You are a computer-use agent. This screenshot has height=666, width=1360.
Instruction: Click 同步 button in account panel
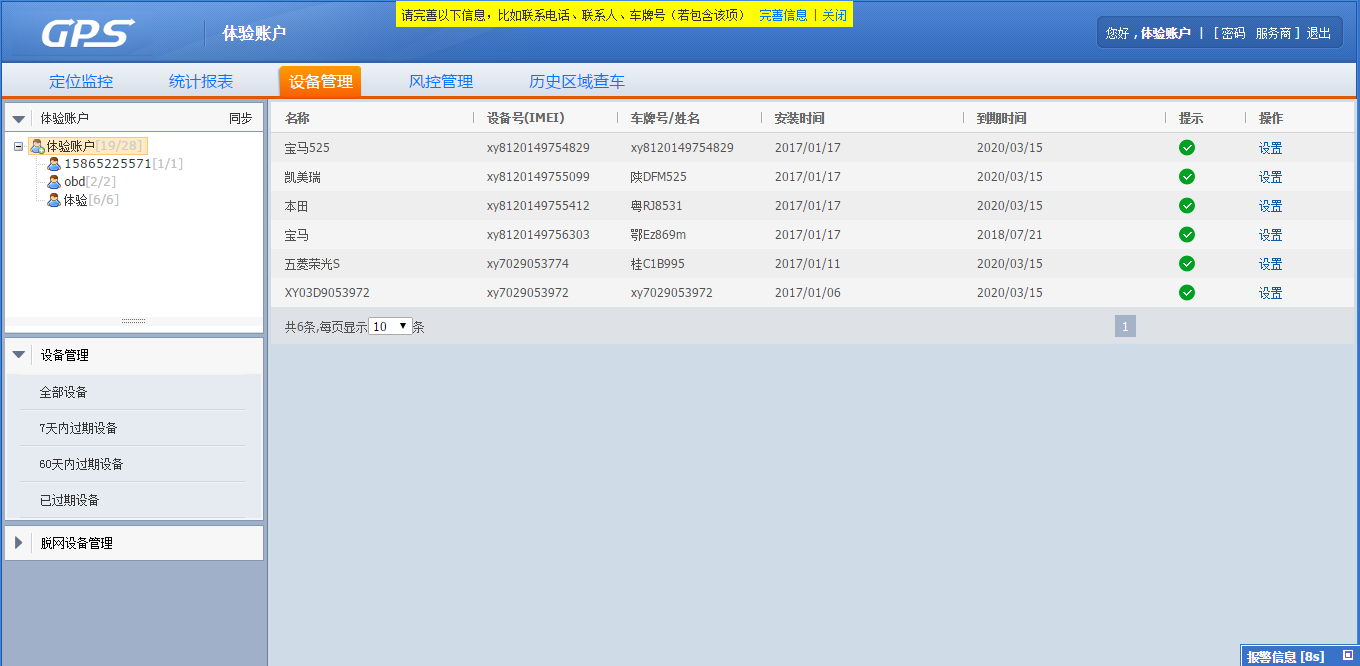[x=240, y=118]
